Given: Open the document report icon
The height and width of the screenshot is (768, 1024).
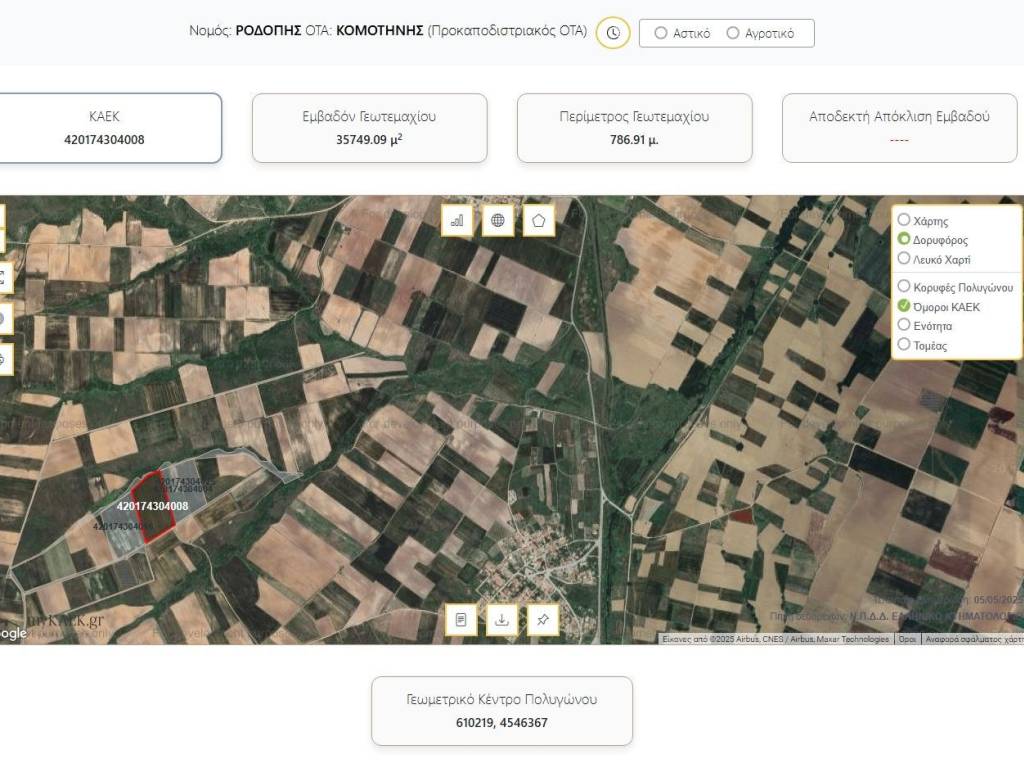Looking at the screenshot, I should tap(461, 619).
